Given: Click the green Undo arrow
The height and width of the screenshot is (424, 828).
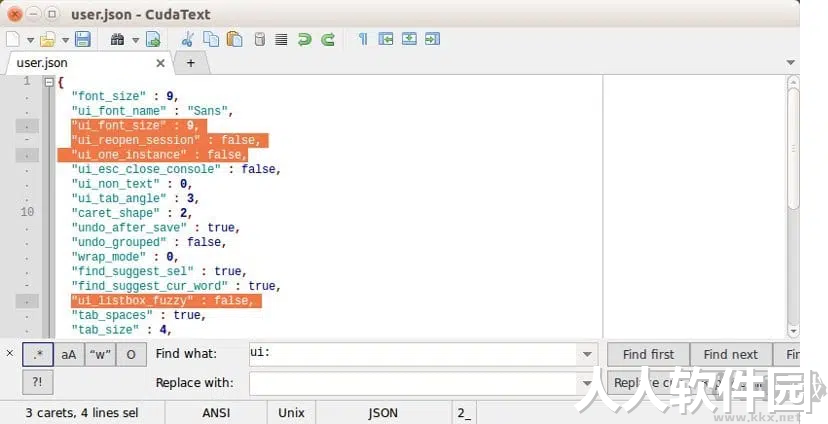Looking at the screenshot, I should 305,39.
